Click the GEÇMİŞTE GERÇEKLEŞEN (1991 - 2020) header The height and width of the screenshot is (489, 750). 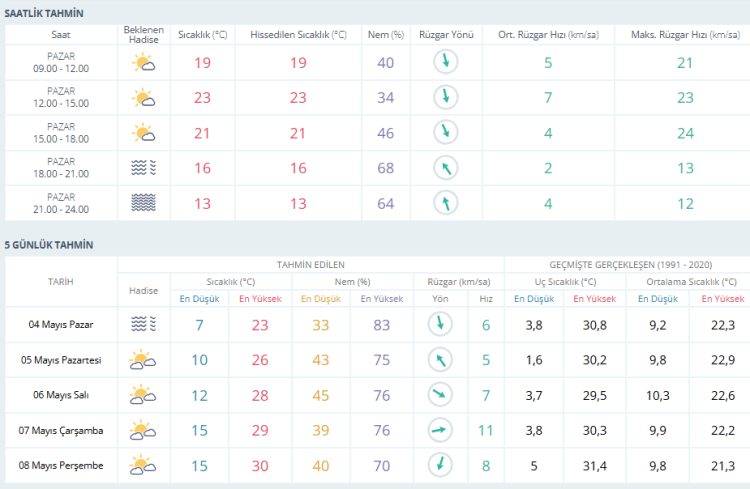click(625, 264)
